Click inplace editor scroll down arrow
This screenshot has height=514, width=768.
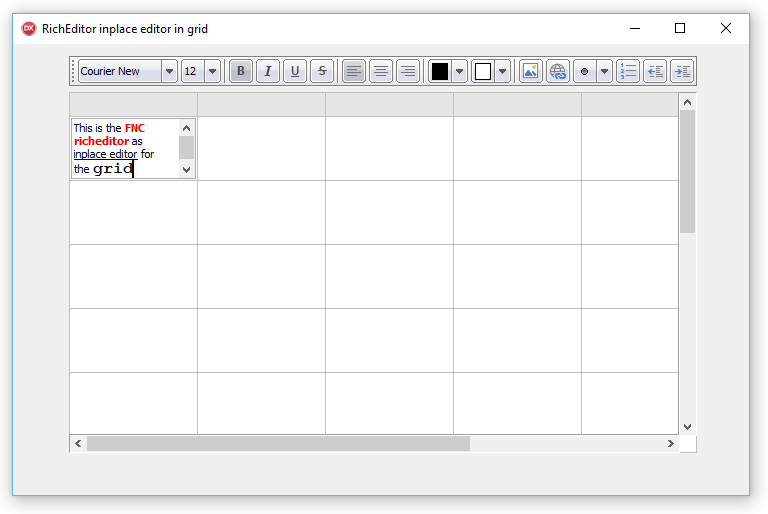click(x=187, y=170)
